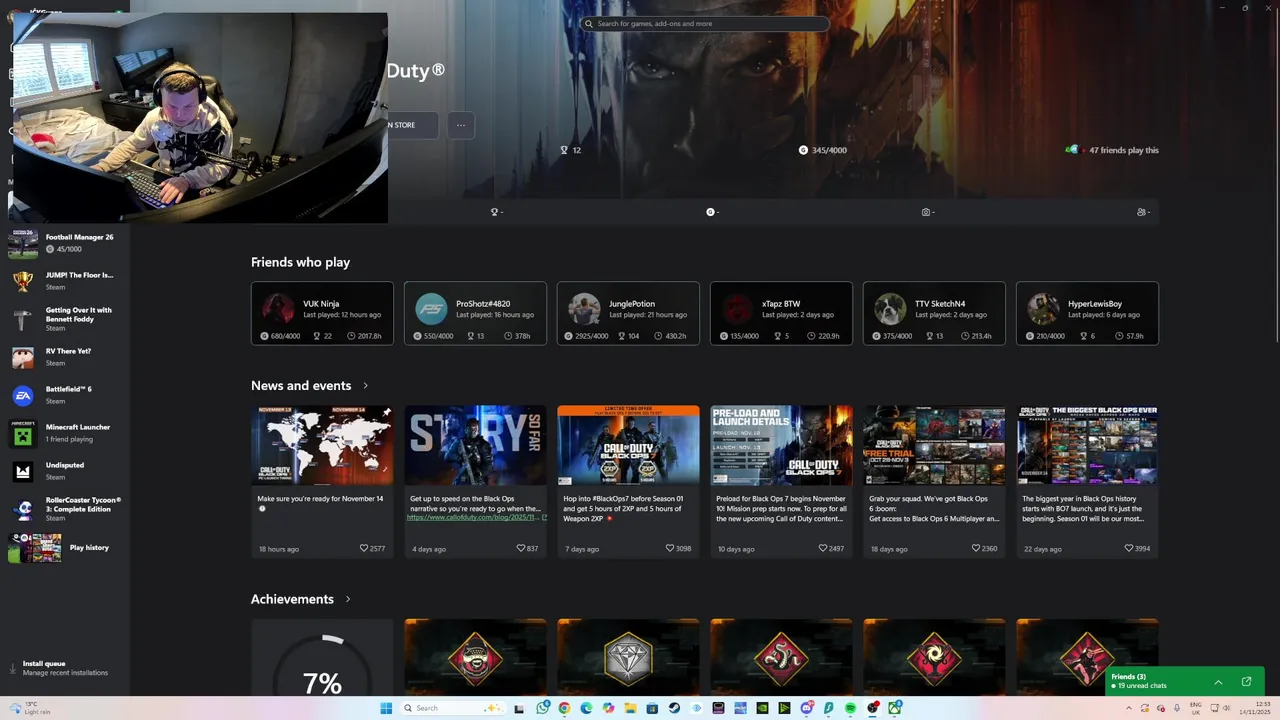Open the Free Trial news thumbnail

[934, 445]
